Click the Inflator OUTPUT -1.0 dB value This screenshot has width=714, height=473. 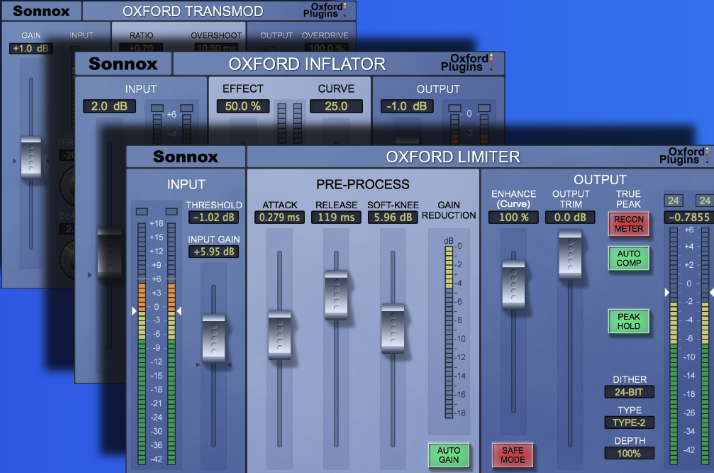407,106
